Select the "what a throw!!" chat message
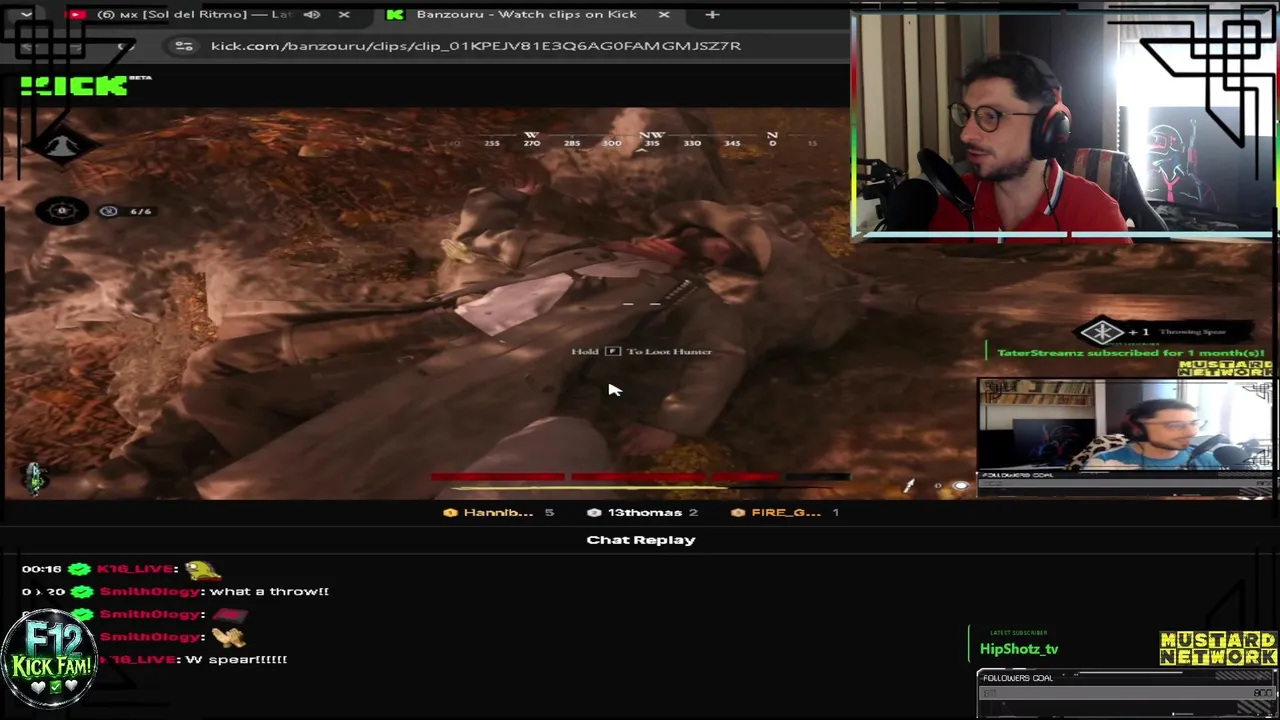This screenshot has height=720, width=1280. (269, 592)
